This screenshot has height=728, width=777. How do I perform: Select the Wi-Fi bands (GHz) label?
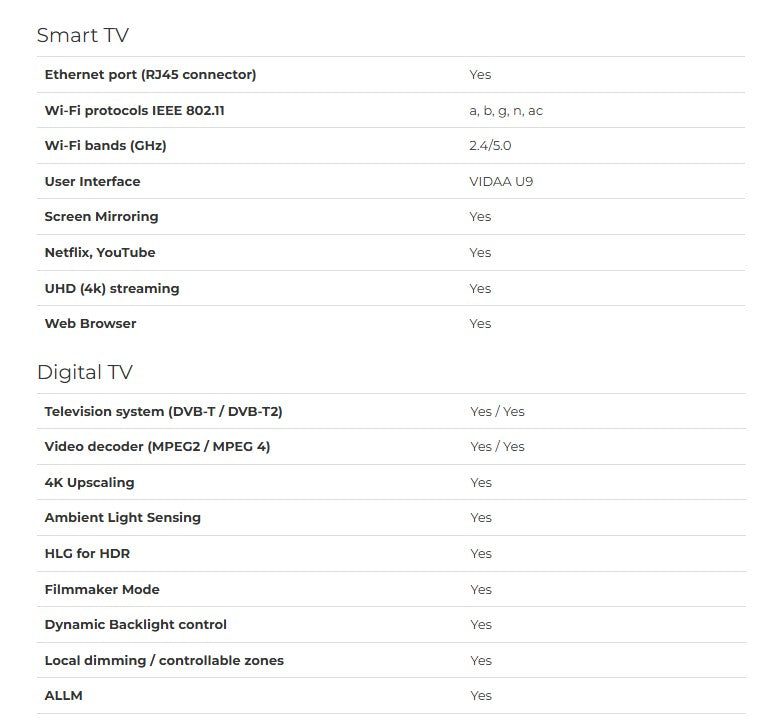click(x=106, y=146)
